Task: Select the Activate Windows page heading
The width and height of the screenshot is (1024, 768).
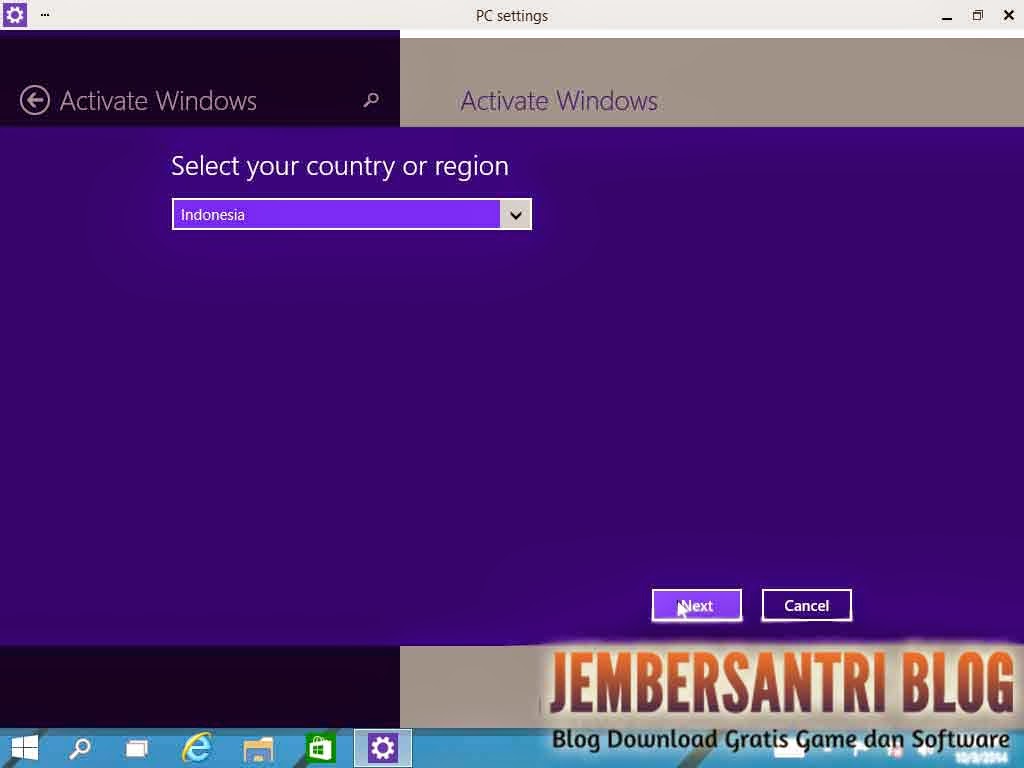Action: pyautogui.click(x=558, y=100)
